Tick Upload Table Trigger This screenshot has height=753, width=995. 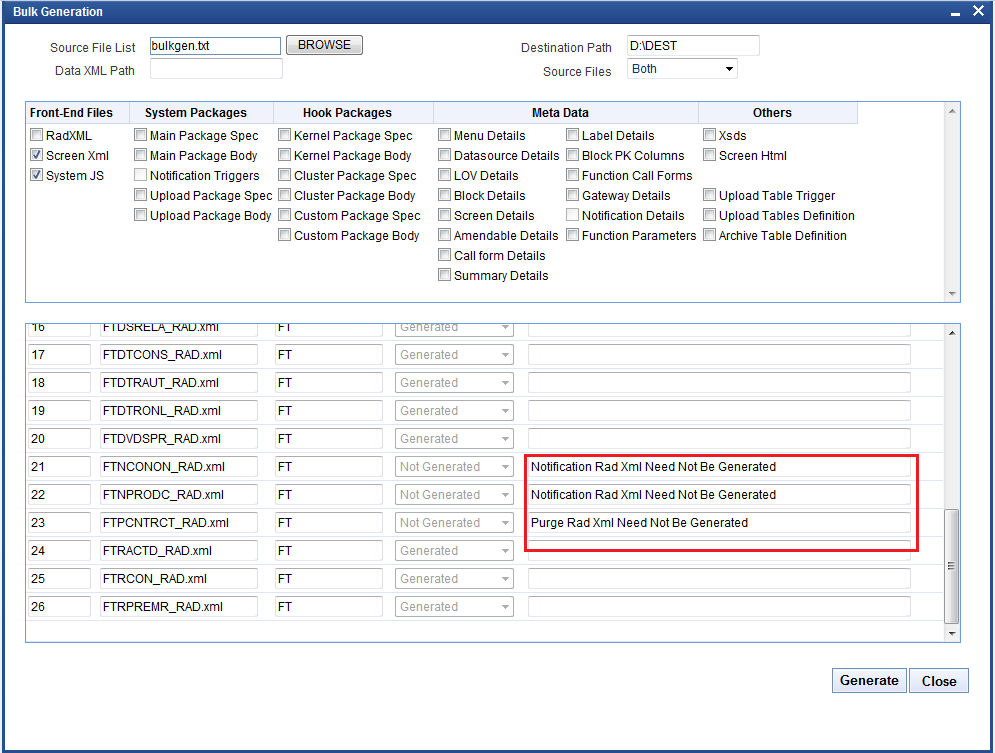[710, 195]
